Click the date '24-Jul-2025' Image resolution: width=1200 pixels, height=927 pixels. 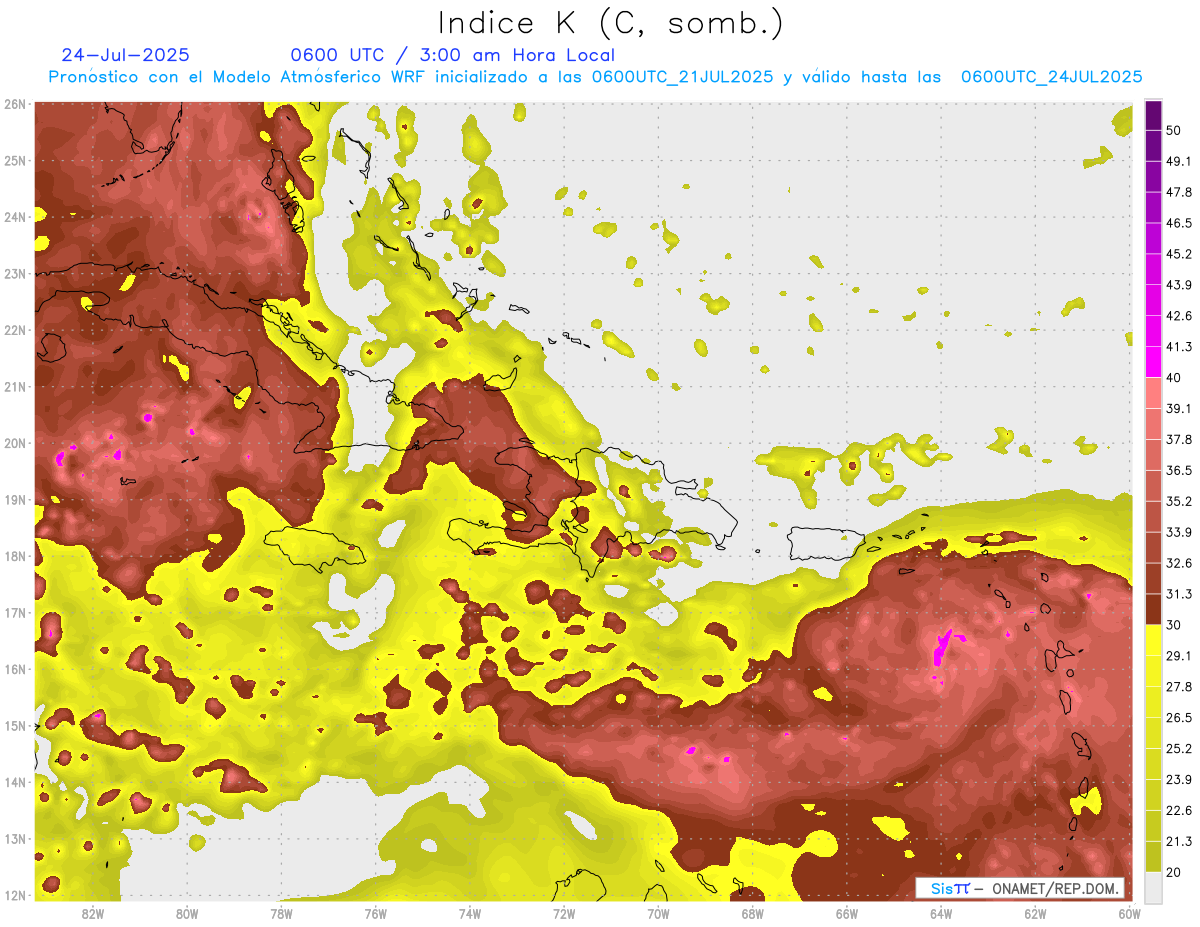tap(125, 55)
